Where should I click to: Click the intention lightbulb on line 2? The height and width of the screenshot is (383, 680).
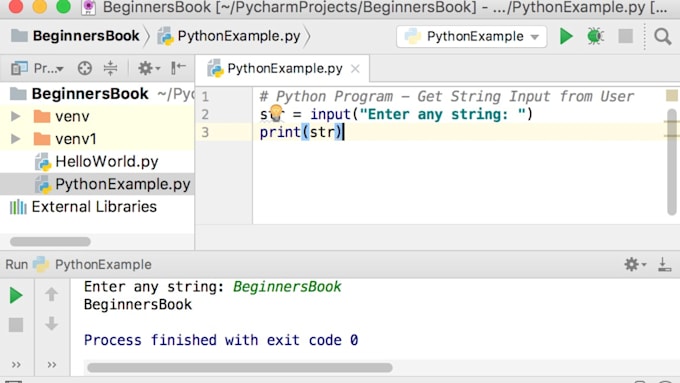pos(276,112)
